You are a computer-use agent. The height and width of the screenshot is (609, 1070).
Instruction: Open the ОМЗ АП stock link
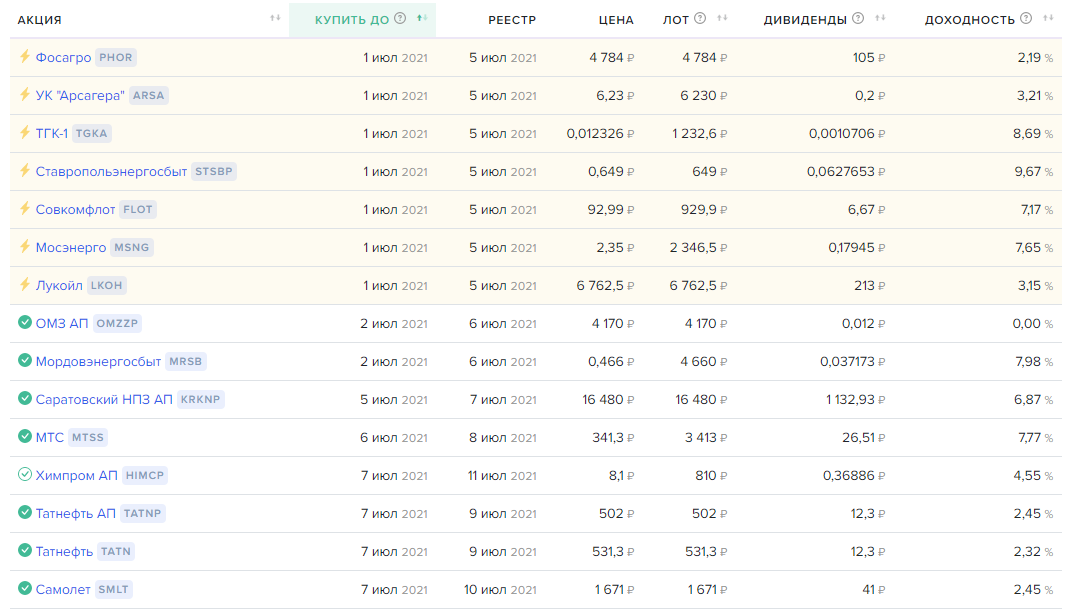61,323
